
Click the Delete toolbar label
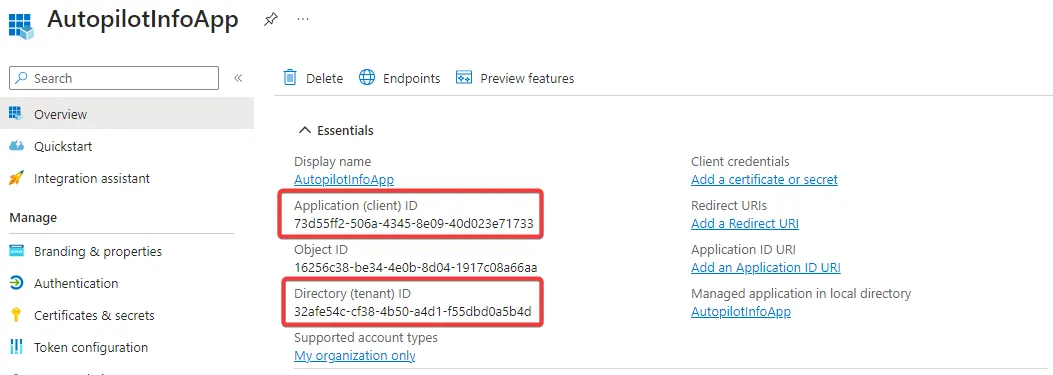click(x=324, y=79)
